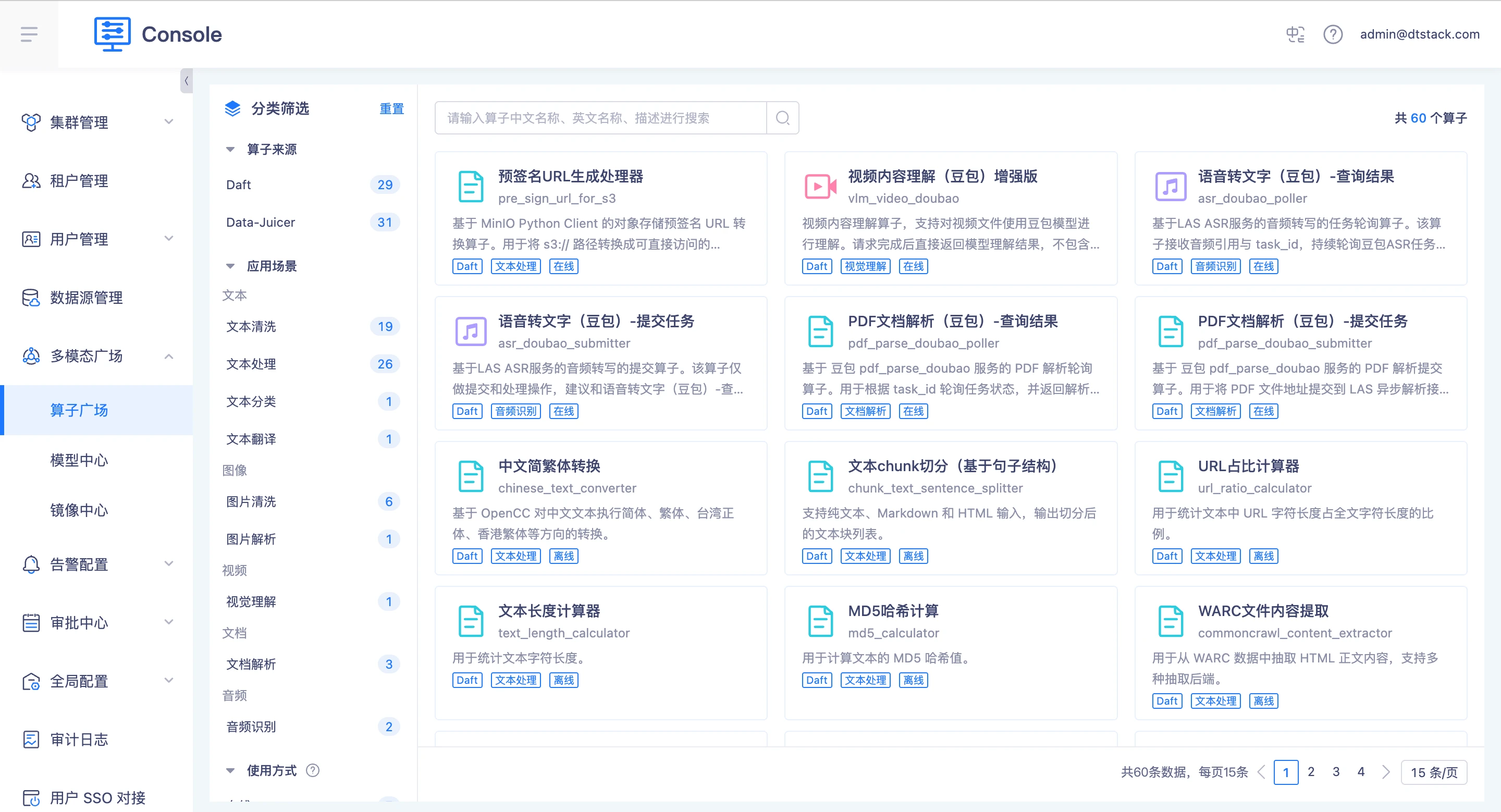Select page 1 in pagination
Screen dimensions: 1501x812
pos(1286,772)
